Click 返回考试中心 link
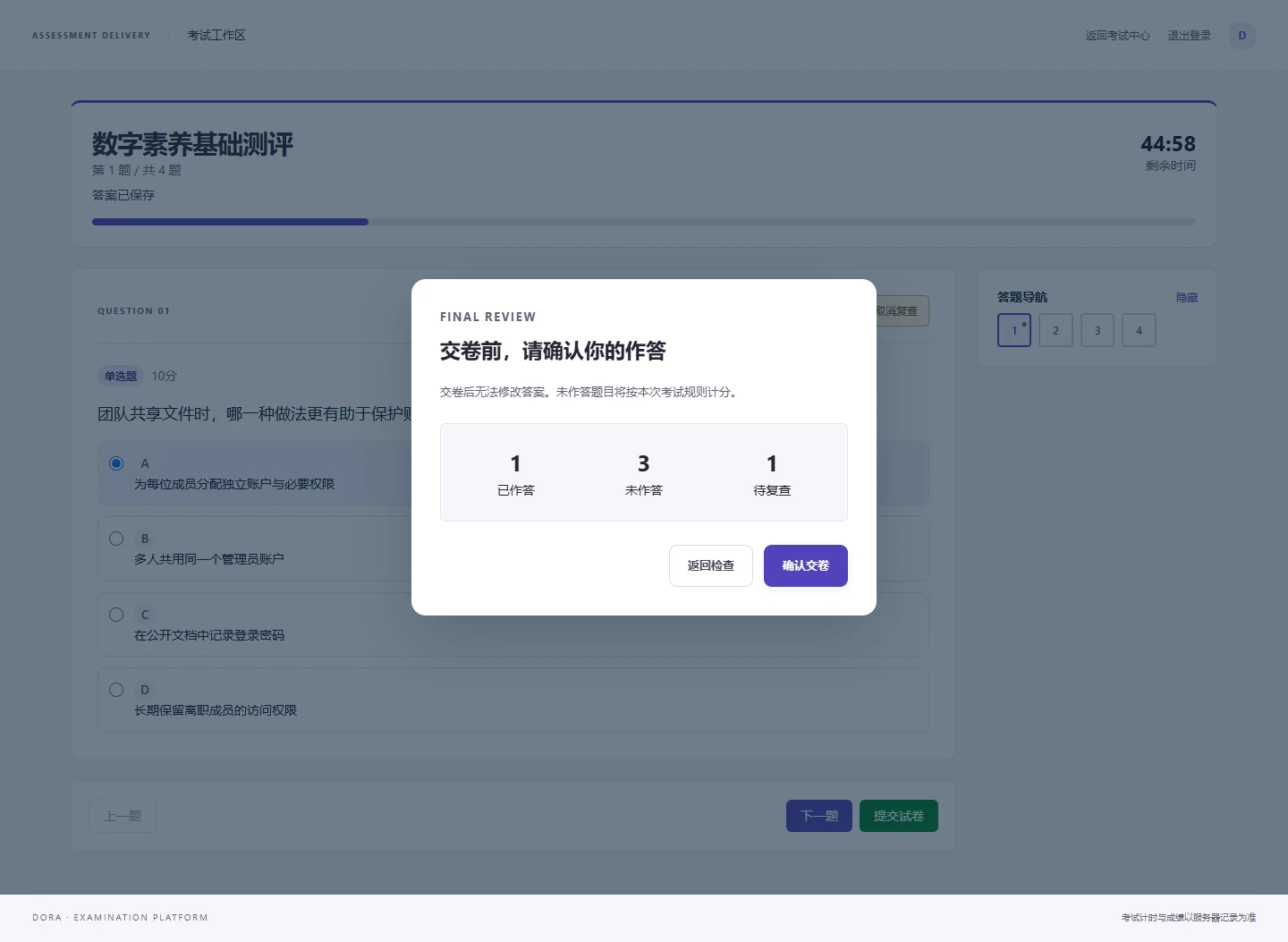The height and width of the screenshot is (942, 1288). (x=1117, y=36)
